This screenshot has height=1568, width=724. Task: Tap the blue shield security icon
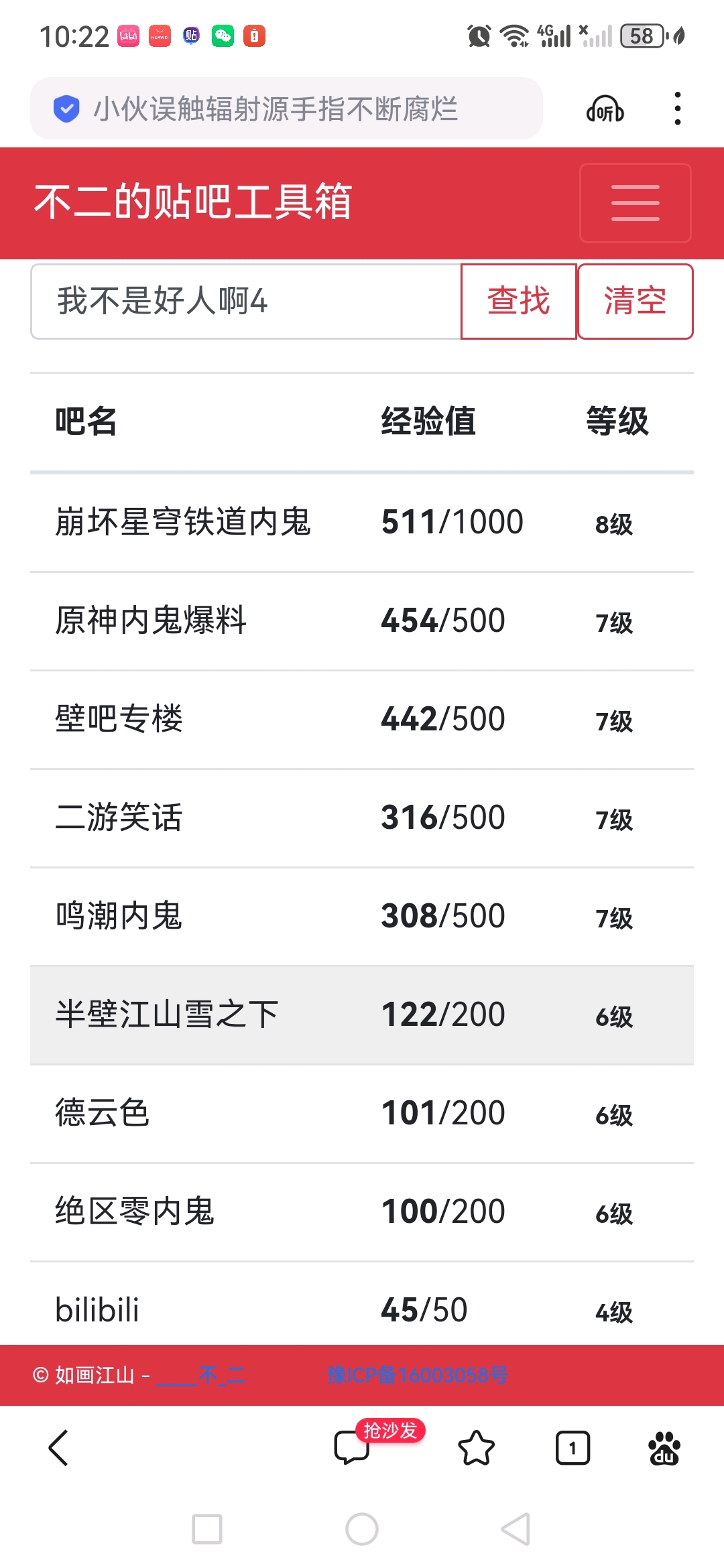click(66, 109)
